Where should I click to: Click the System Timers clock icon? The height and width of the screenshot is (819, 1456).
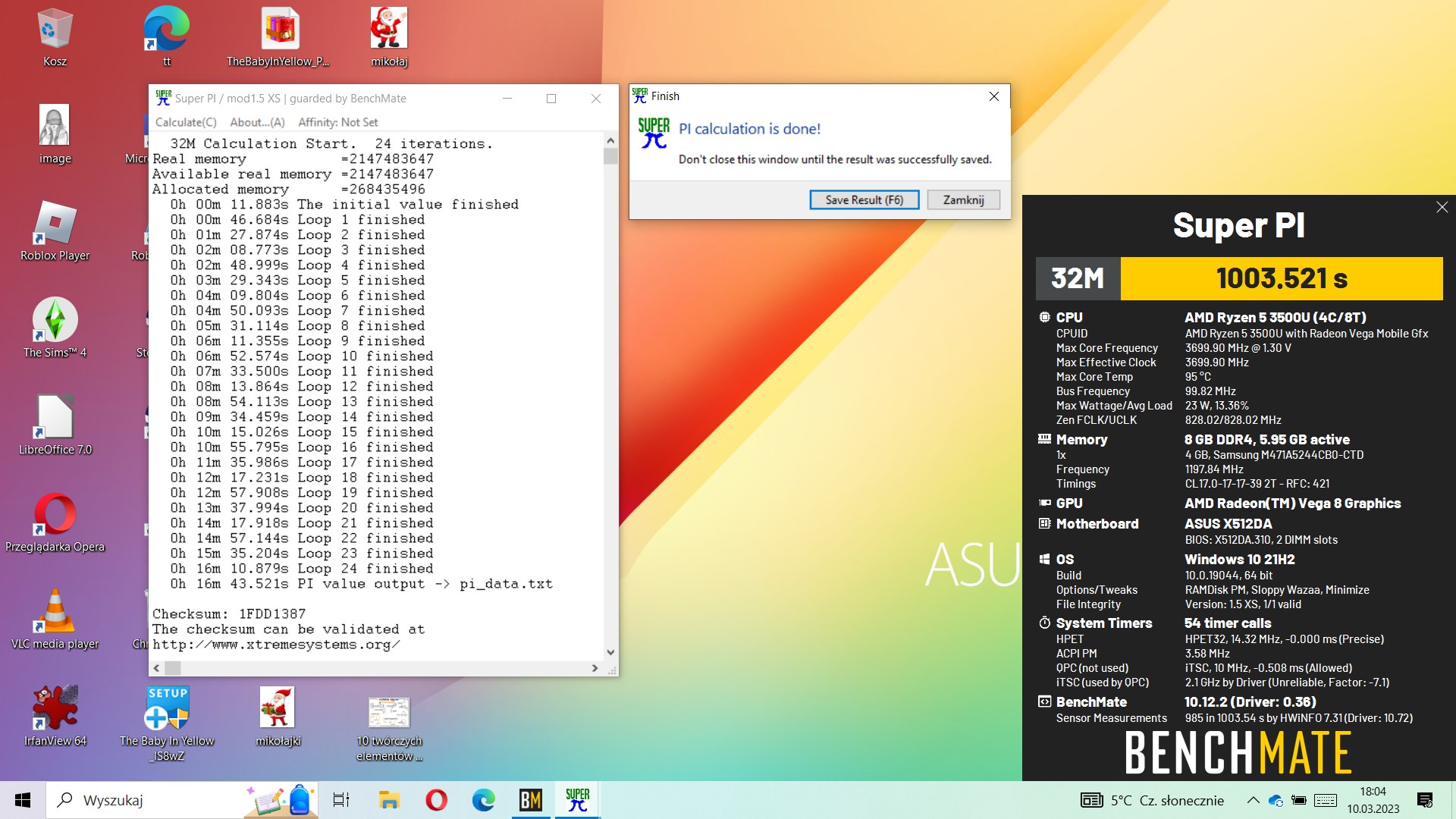(x=1044, y=623)
